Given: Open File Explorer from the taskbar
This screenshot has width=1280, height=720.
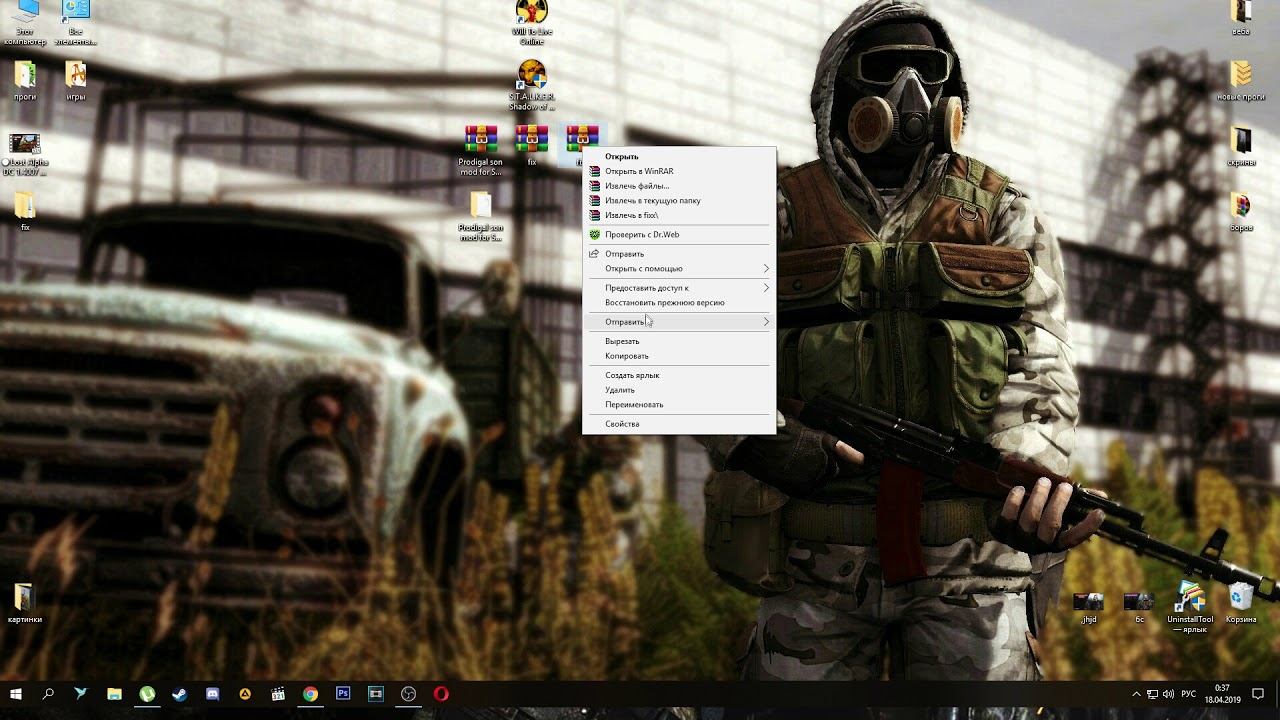Looking at the screenshot, I should coord(114,694).
